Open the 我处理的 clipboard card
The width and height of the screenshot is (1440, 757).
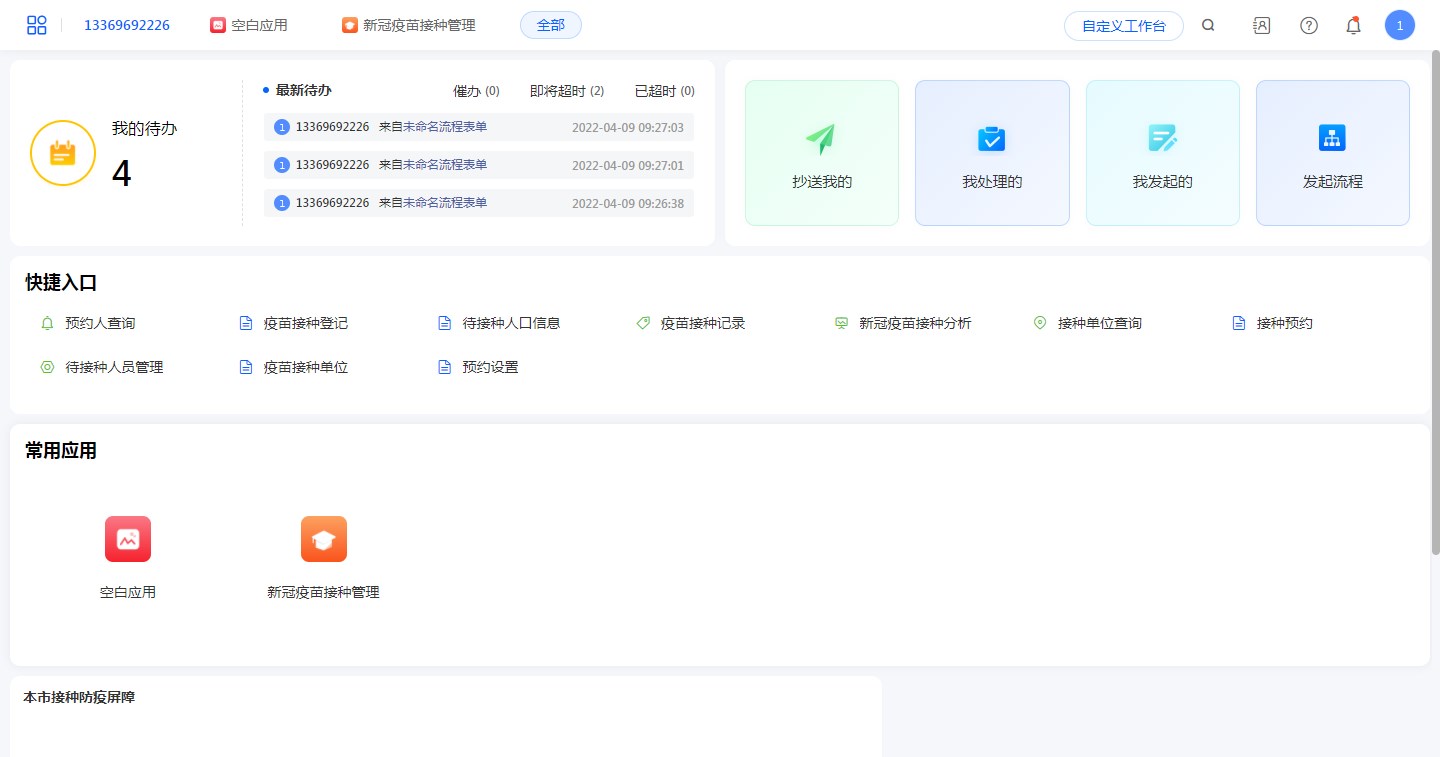[991, 153]
